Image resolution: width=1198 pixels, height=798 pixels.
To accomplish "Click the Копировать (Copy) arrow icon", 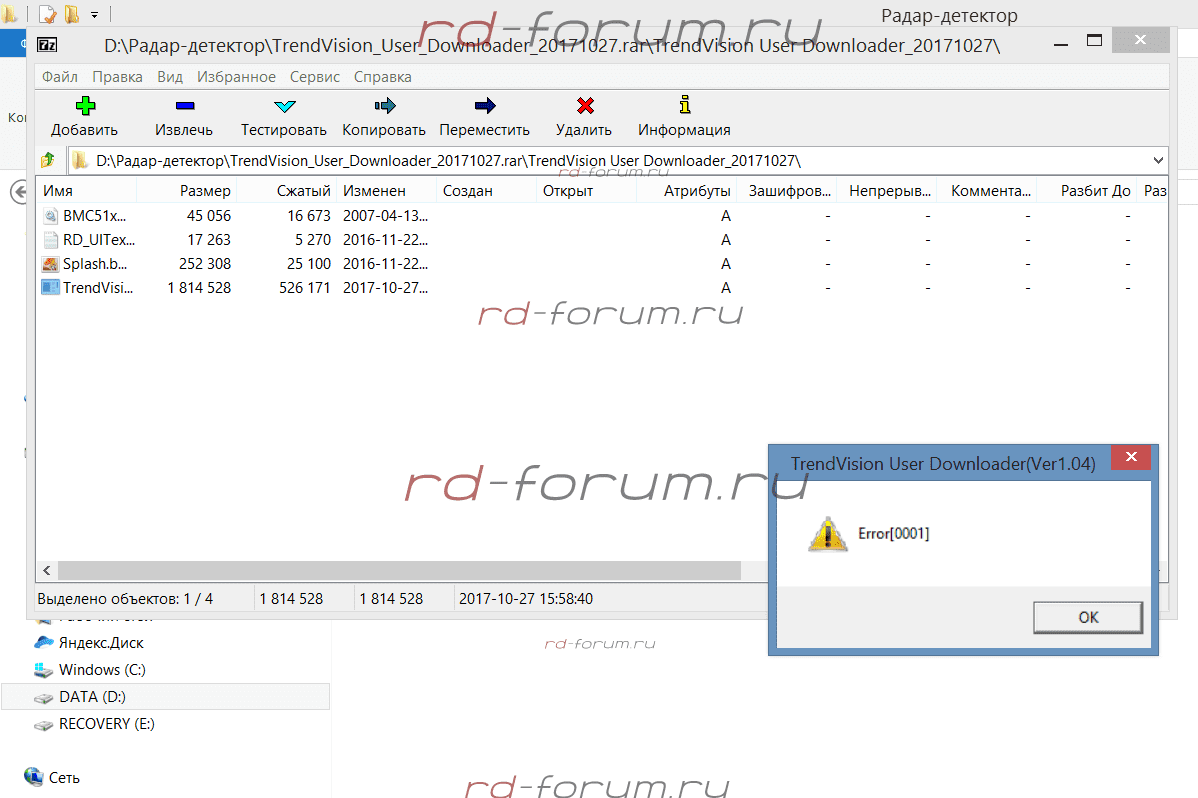I will coord(384,105).
